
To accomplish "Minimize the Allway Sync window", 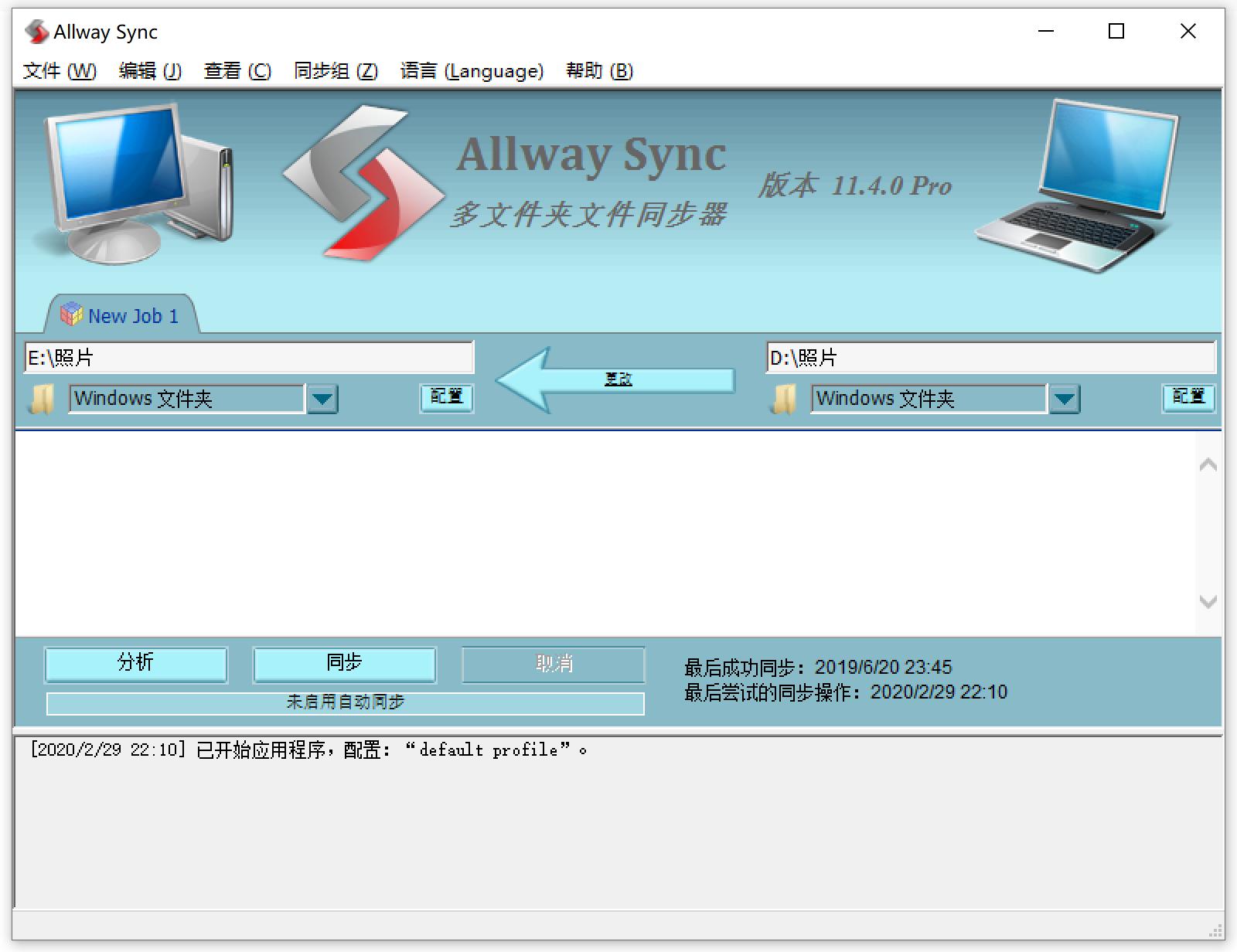I will [1046, 32].
